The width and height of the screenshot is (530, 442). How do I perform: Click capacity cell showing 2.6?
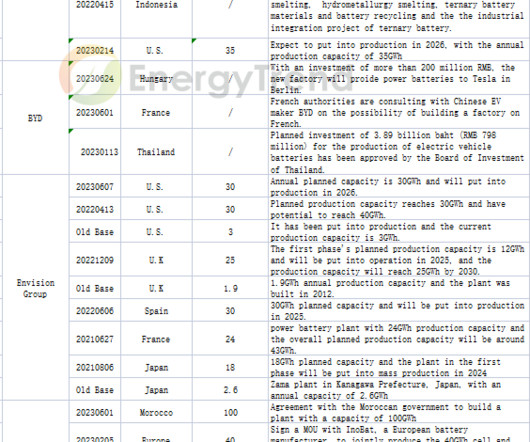click(230, 390)
